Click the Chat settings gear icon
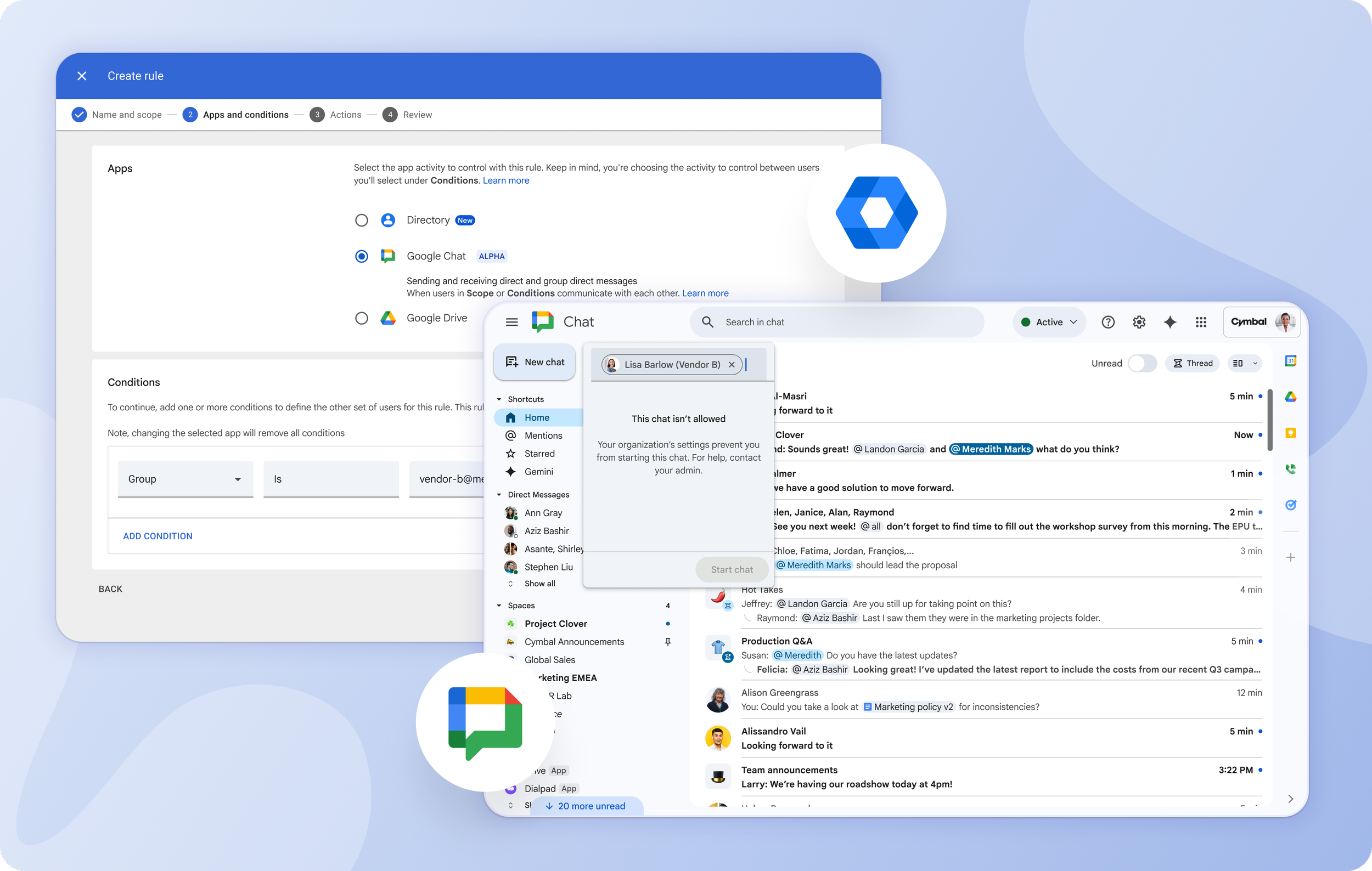The image size is (1372, 871). tap(1138, 322)
